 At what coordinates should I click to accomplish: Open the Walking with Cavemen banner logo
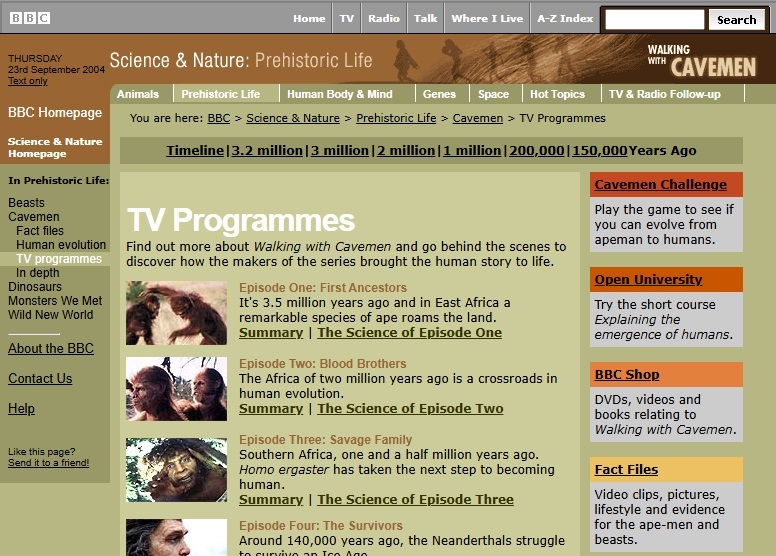(x=702, y=61)
